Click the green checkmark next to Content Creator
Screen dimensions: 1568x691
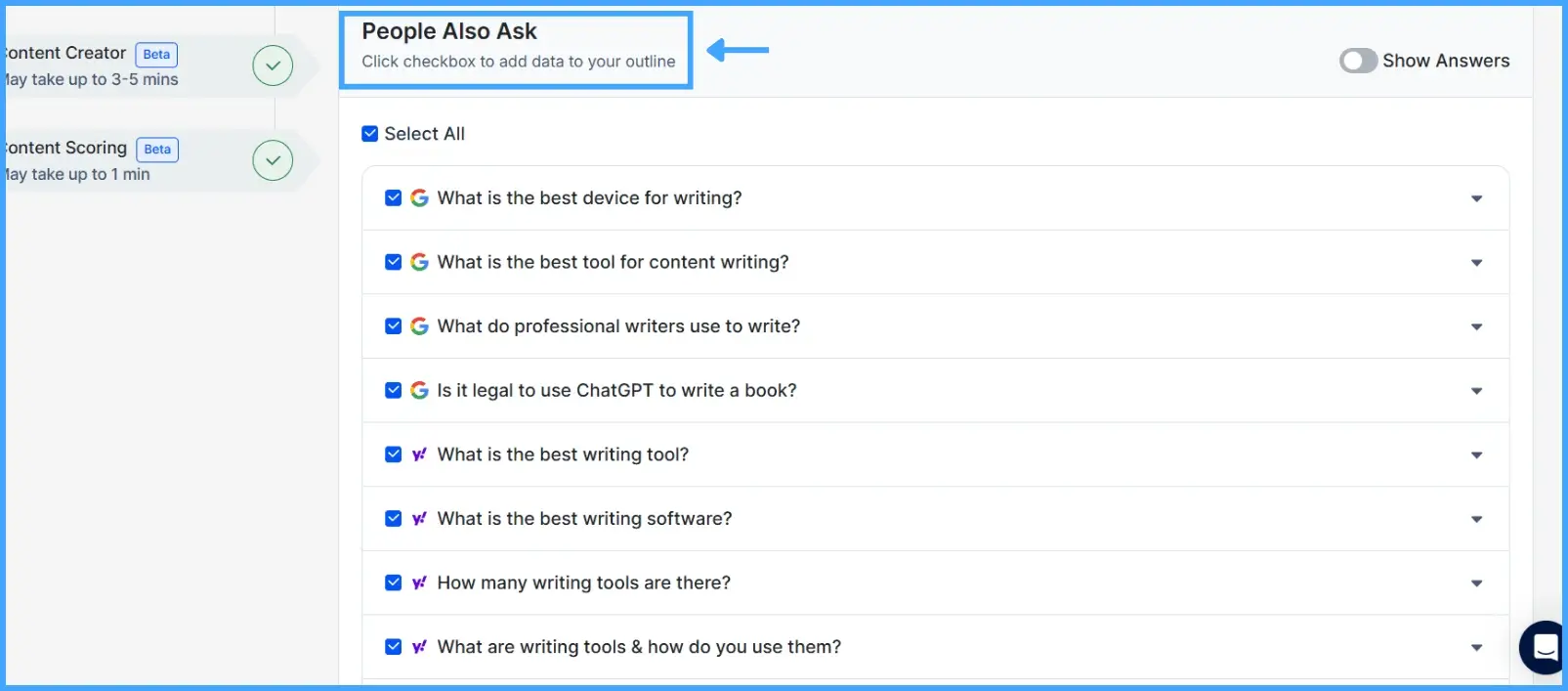point(272,65)
